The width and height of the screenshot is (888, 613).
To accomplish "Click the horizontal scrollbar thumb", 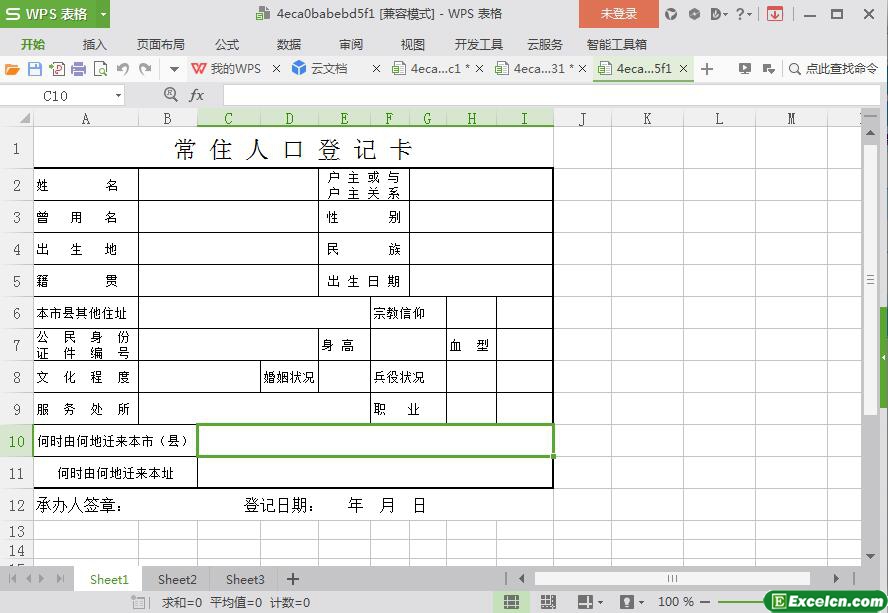I will 672,578.
